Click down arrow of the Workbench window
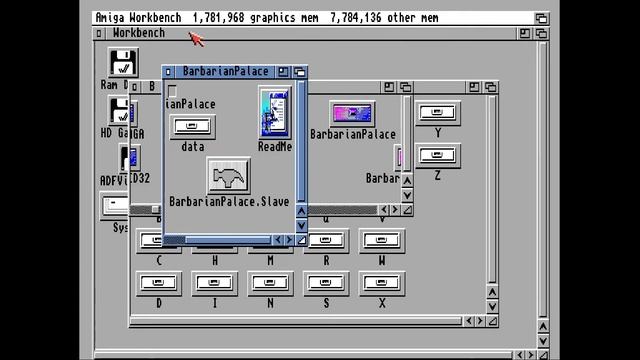 click(542, 341)
